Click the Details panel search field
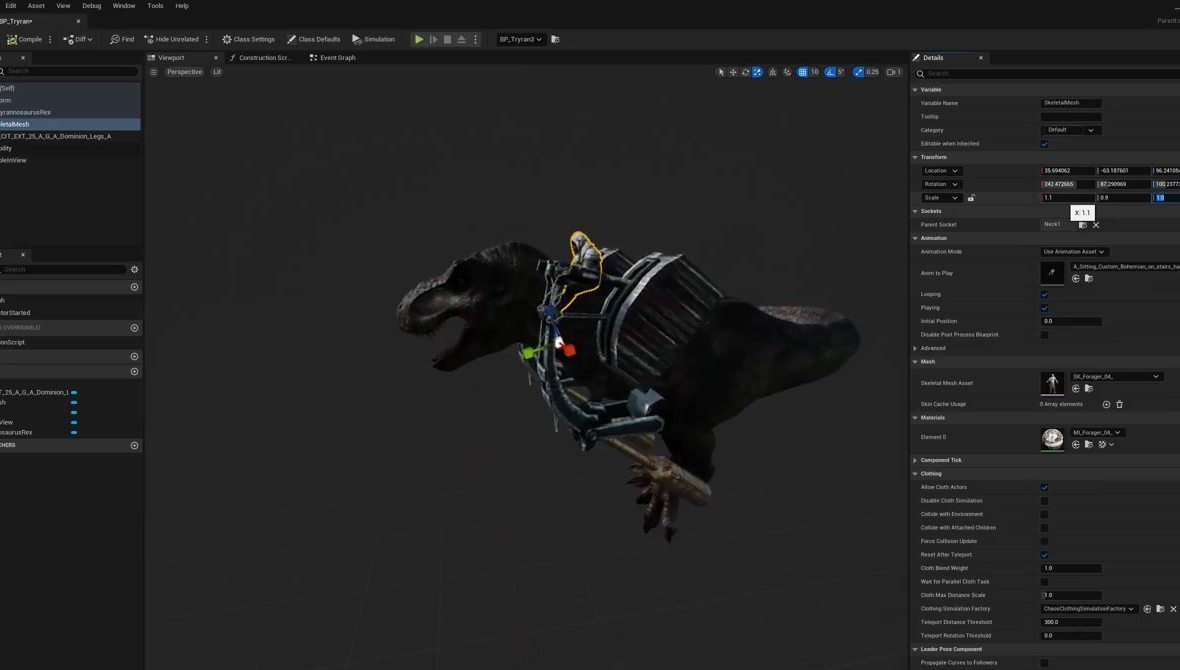This screenshot has width=1180, height=670. click(x=1050, y=74)
